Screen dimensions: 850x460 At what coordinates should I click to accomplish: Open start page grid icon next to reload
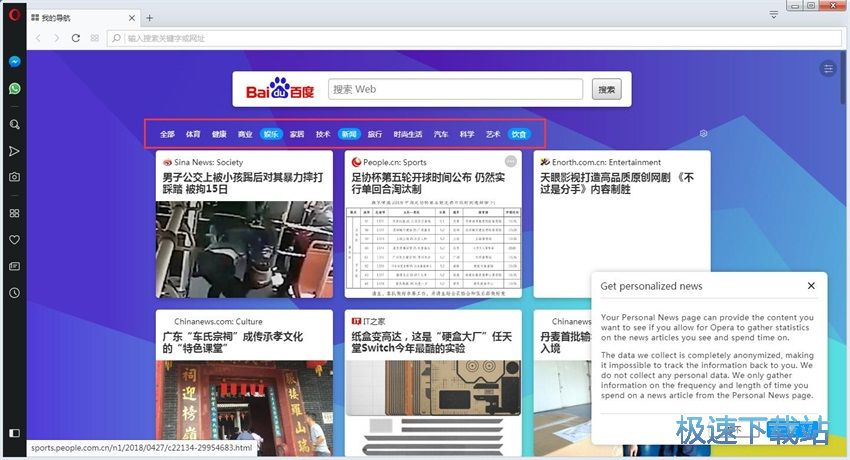[95, 38]
